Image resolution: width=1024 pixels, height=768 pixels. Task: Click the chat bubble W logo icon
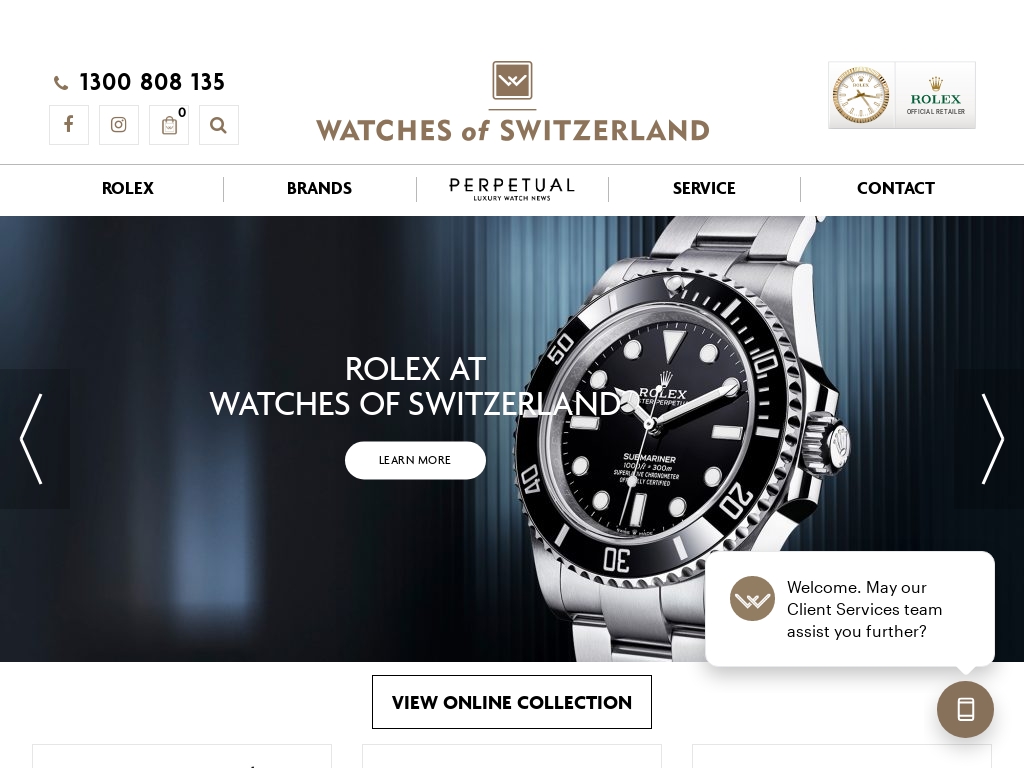pyautogui.click(x=752, y=598)
